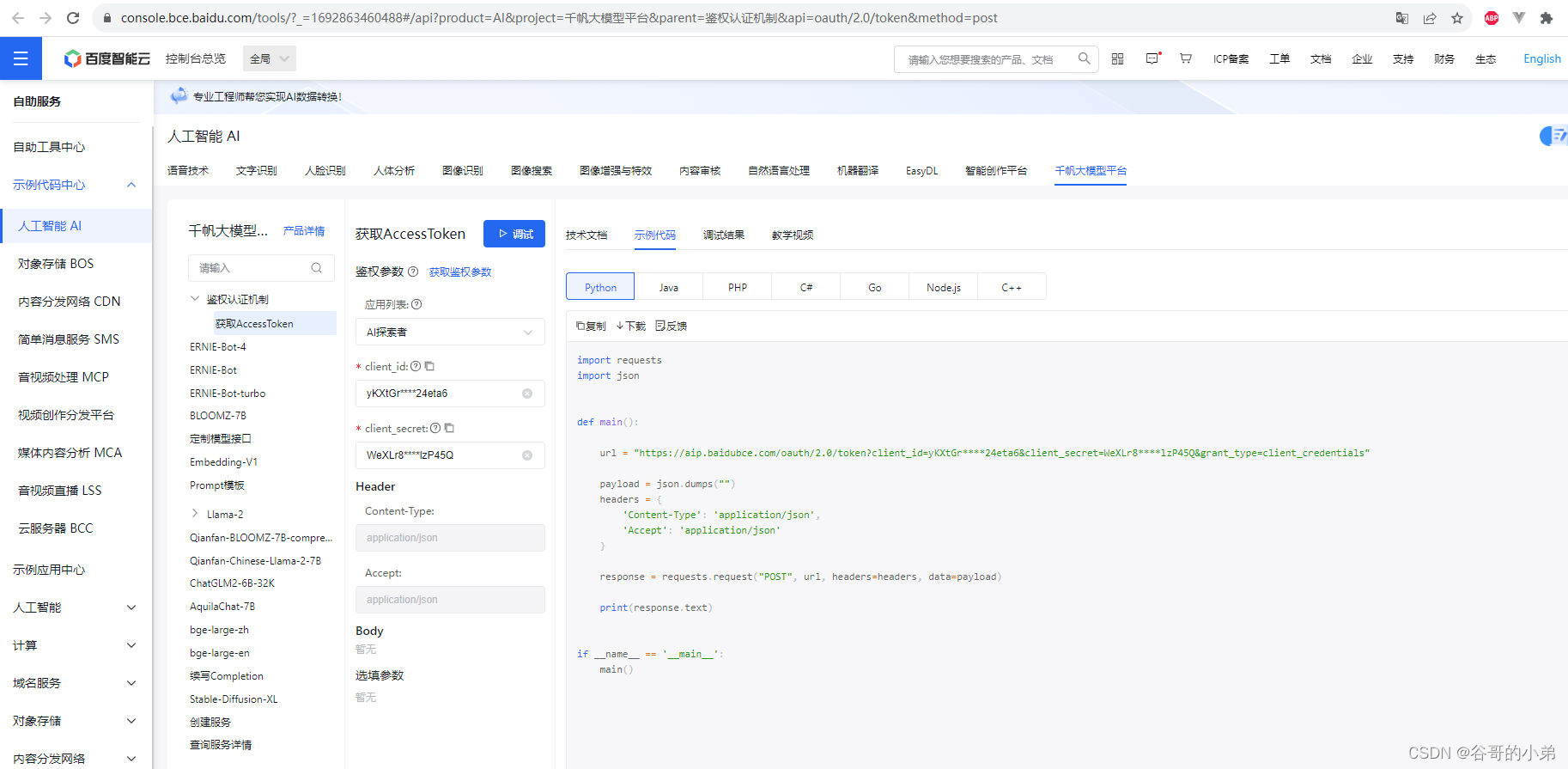
Task: Clear the client_secret field value
Action: pos(527,455)
